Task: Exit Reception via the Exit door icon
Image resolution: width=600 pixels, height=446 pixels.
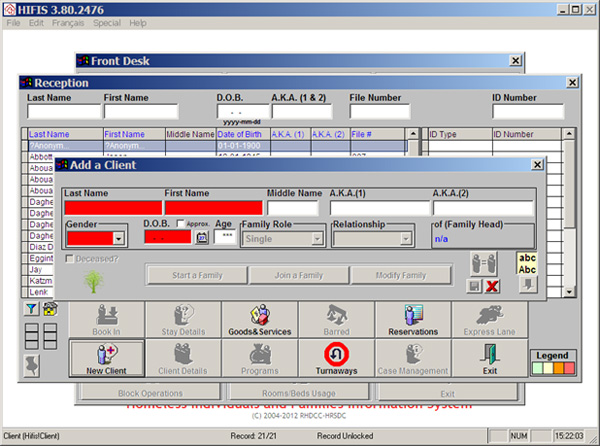Action: [x=490, y=357]
